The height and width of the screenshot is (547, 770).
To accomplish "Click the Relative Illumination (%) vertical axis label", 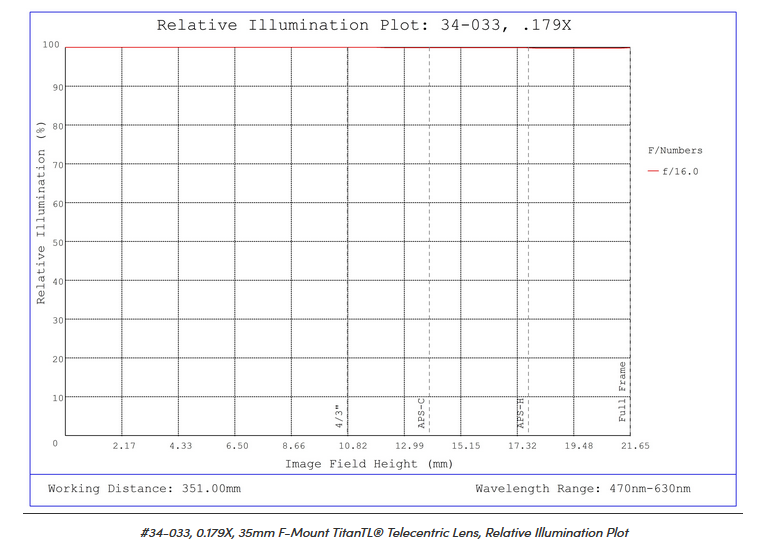I will coord(42,213).
